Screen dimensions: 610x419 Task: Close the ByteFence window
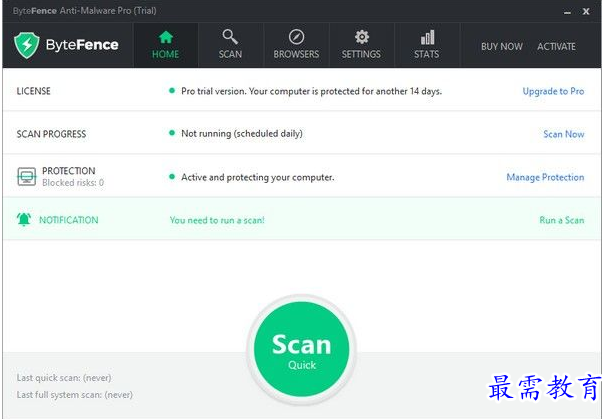(x=586, y=12)
